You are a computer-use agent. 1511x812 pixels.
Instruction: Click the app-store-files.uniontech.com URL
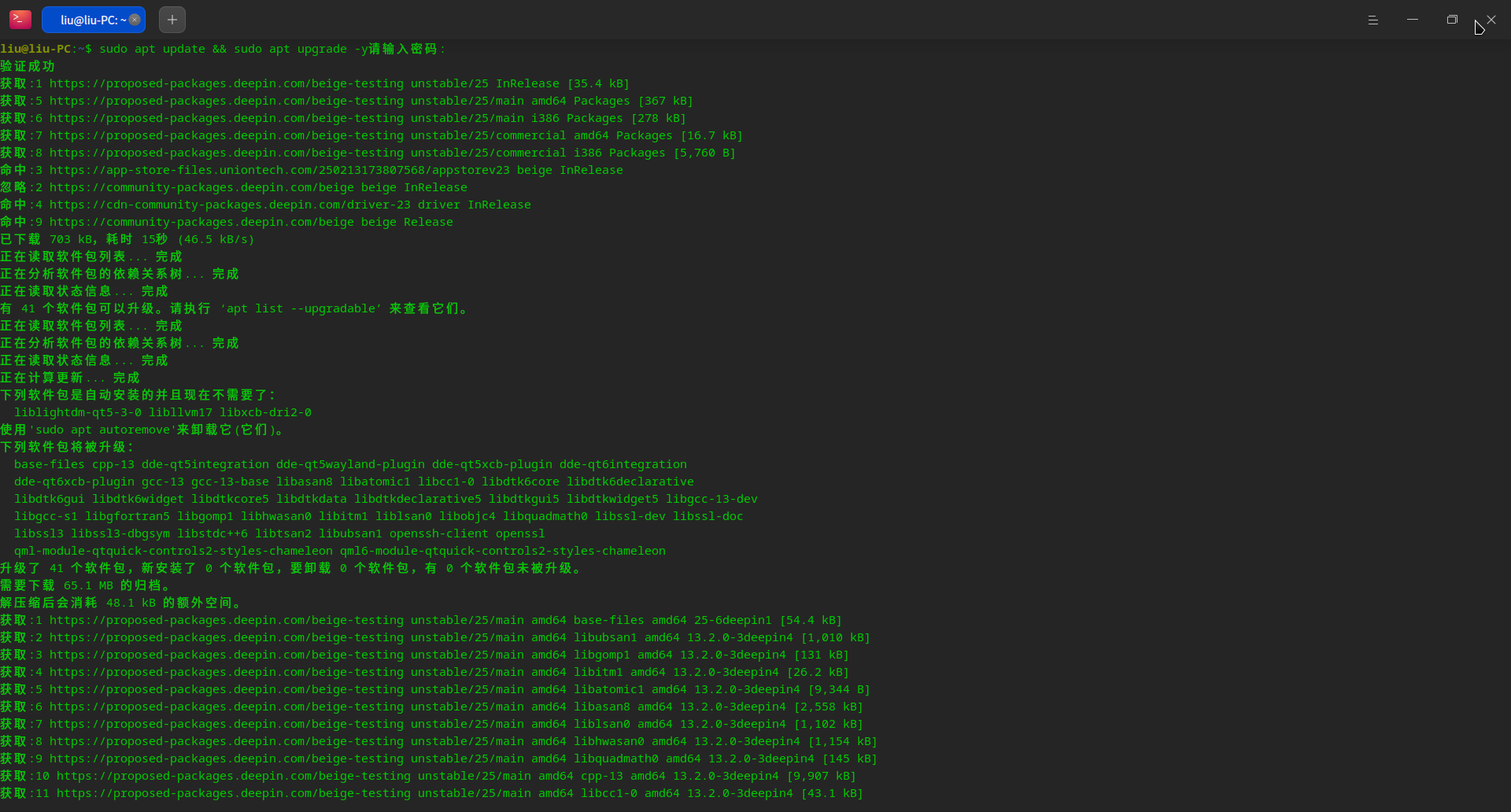click(279, 170)
